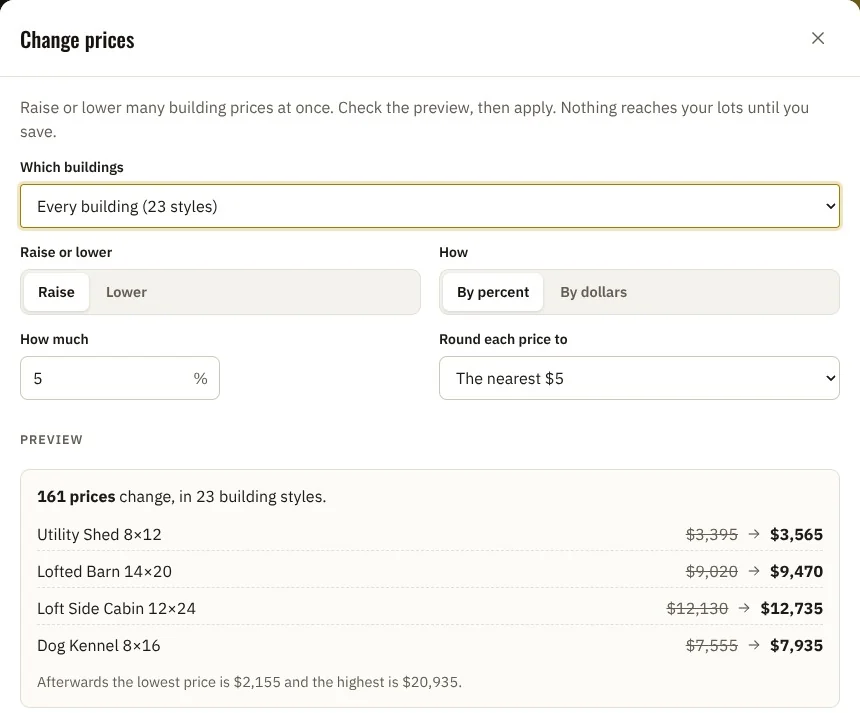Close the Change prices dialog
Viewport: 860px width, 713px height.
click(817, 38)
